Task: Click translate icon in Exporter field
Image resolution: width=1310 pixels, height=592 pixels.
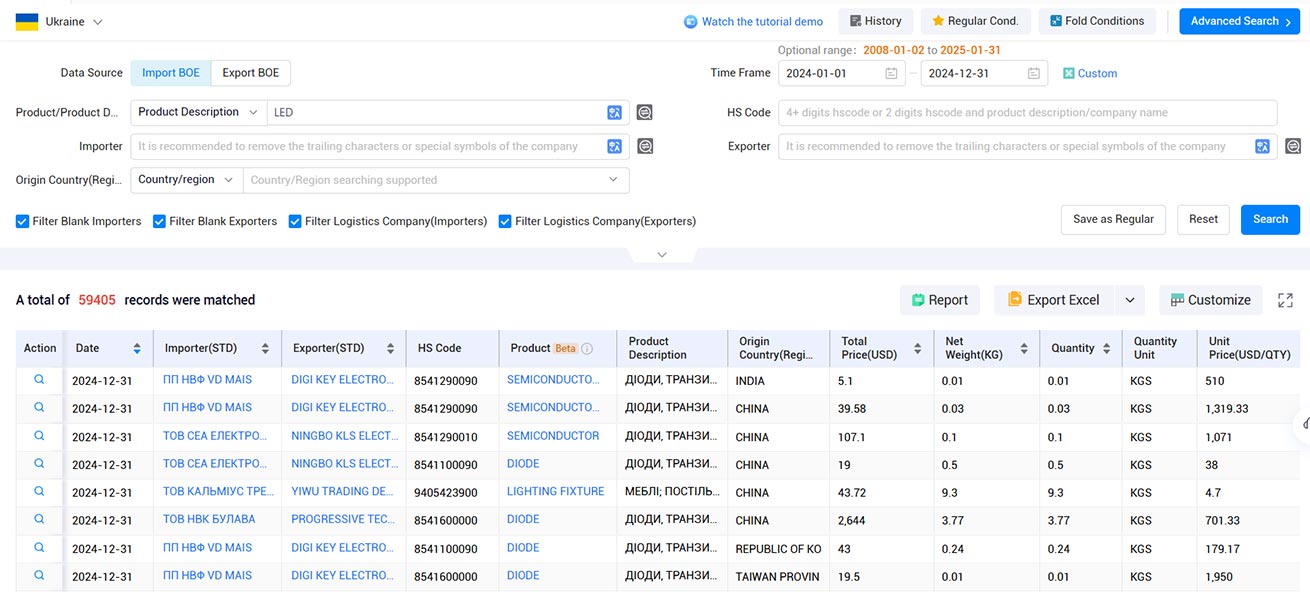Action: click(x=1263, y=147)
